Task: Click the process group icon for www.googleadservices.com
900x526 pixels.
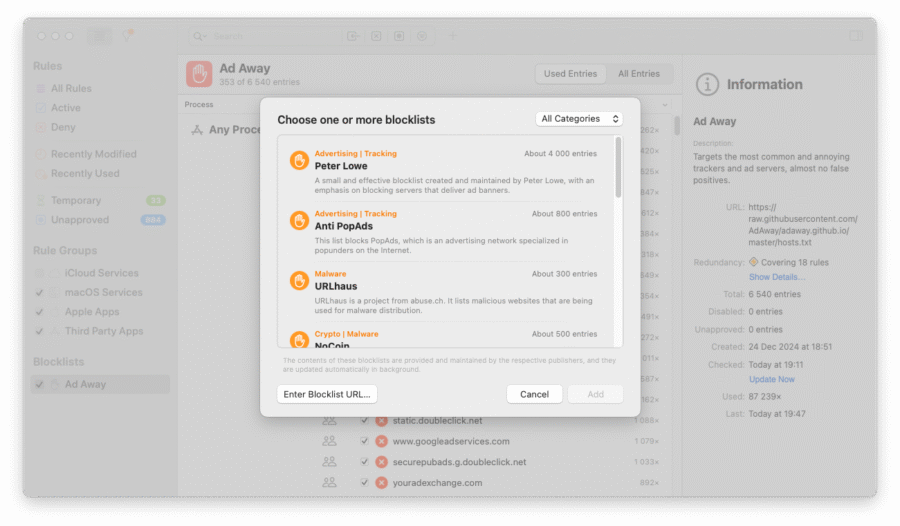Action: [329, 441]
